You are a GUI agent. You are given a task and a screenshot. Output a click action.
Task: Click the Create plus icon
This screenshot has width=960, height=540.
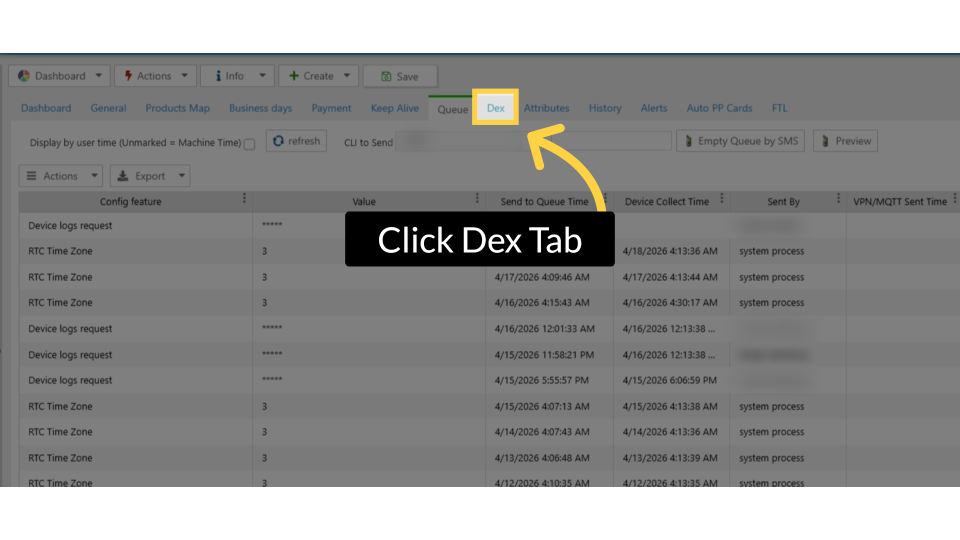293,76
